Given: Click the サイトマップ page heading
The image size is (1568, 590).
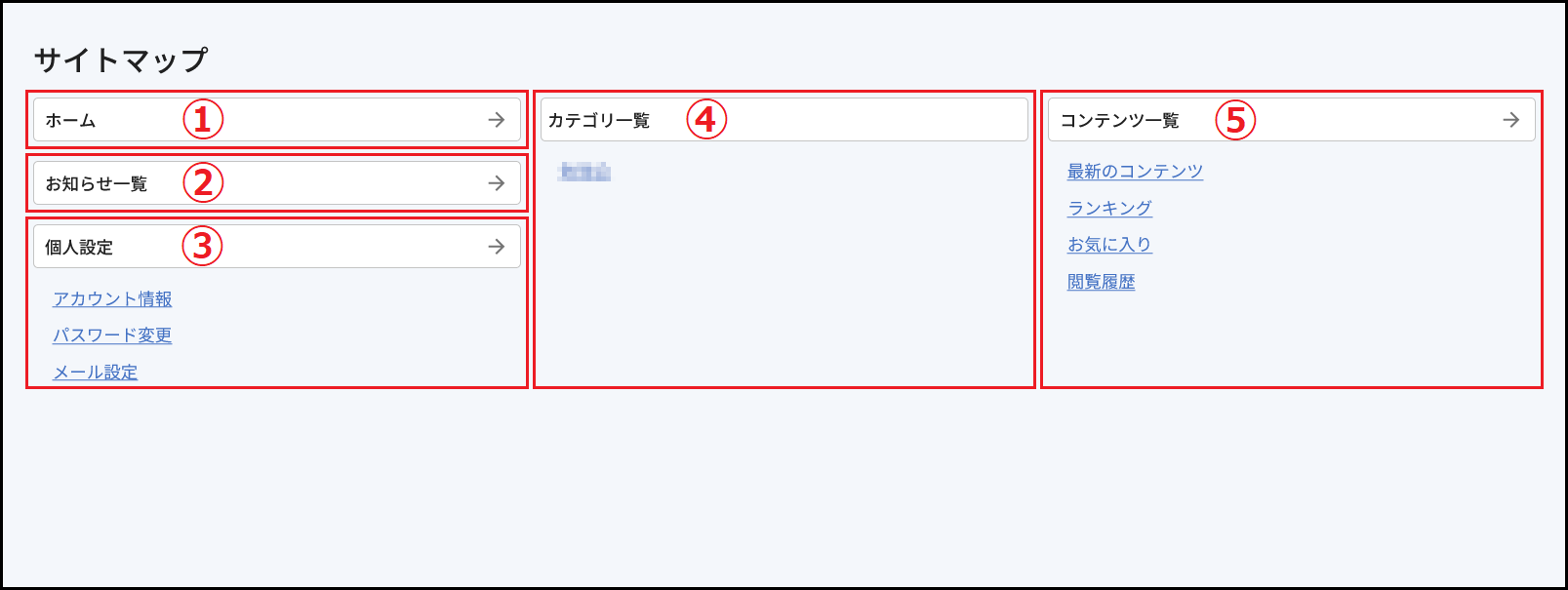Looking at the screenshot, I should (x=121, y=60).
